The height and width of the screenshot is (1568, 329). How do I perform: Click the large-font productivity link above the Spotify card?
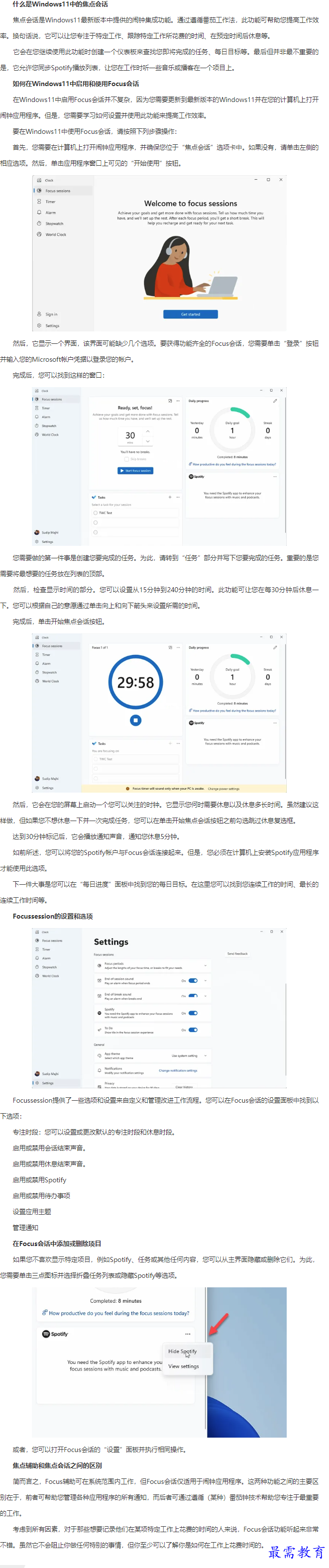click(116, 1313)
